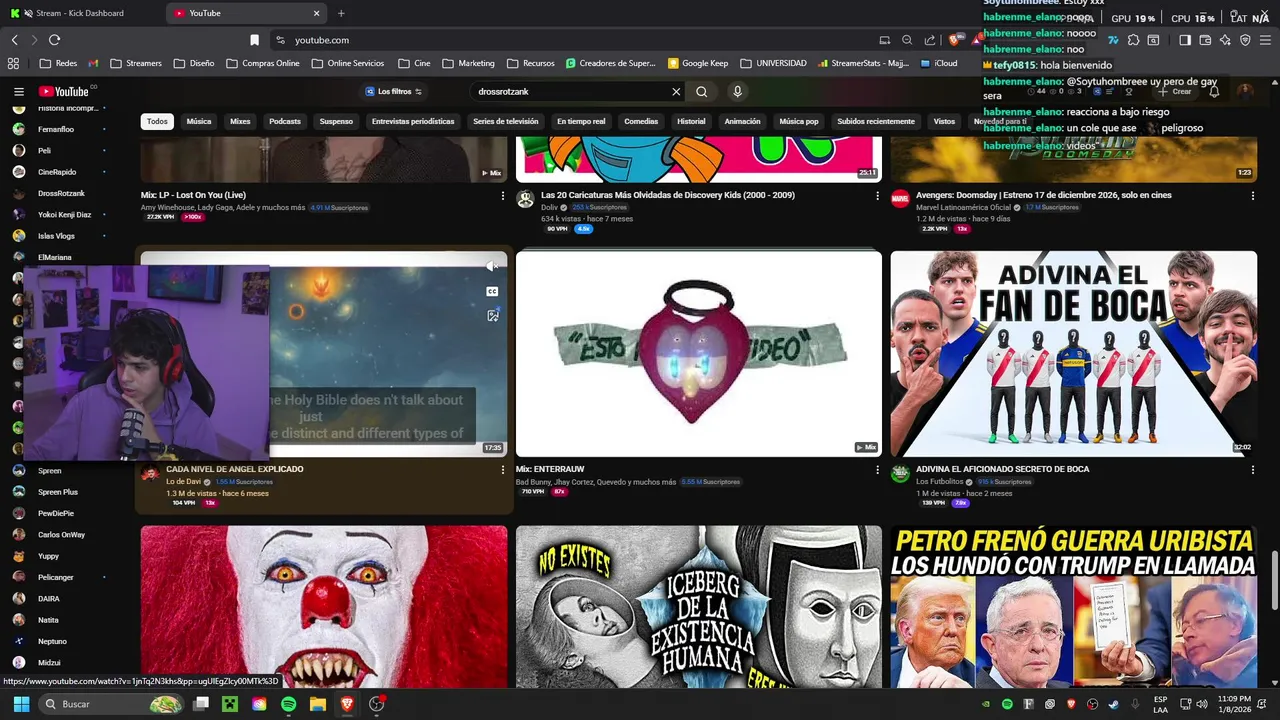Click Marvel Latinoamérica channel avatar
The width and height of the screenshot is (1280, 720).
click(900, 199)
